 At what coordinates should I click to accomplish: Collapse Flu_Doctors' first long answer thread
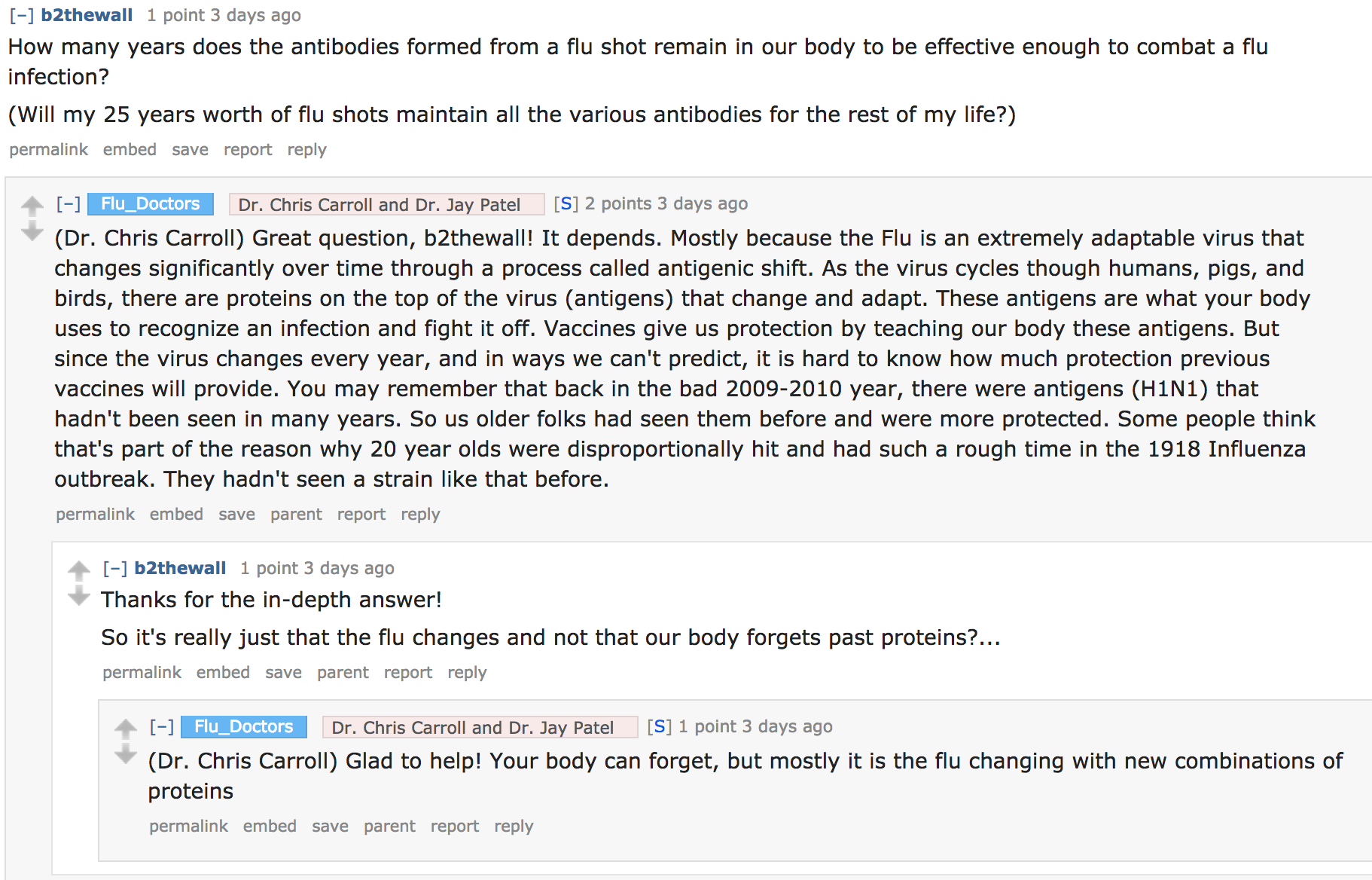[69, 203]
